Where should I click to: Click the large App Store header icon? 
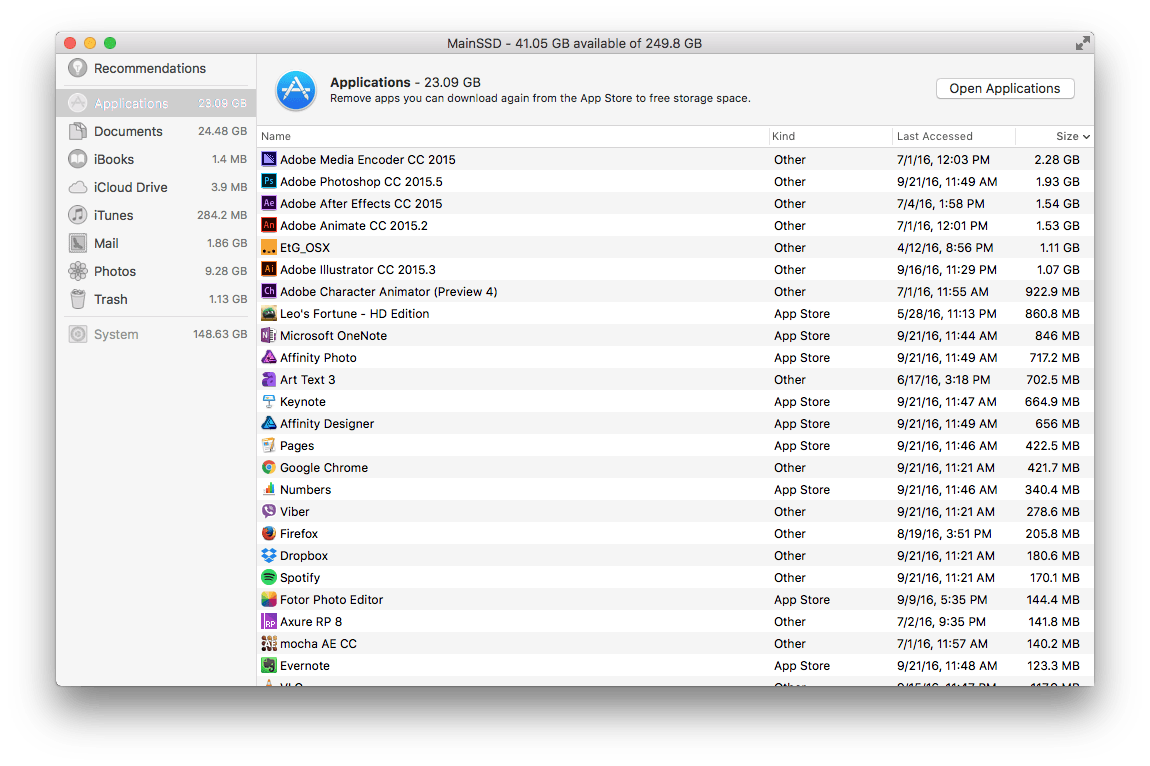[296, 90]
